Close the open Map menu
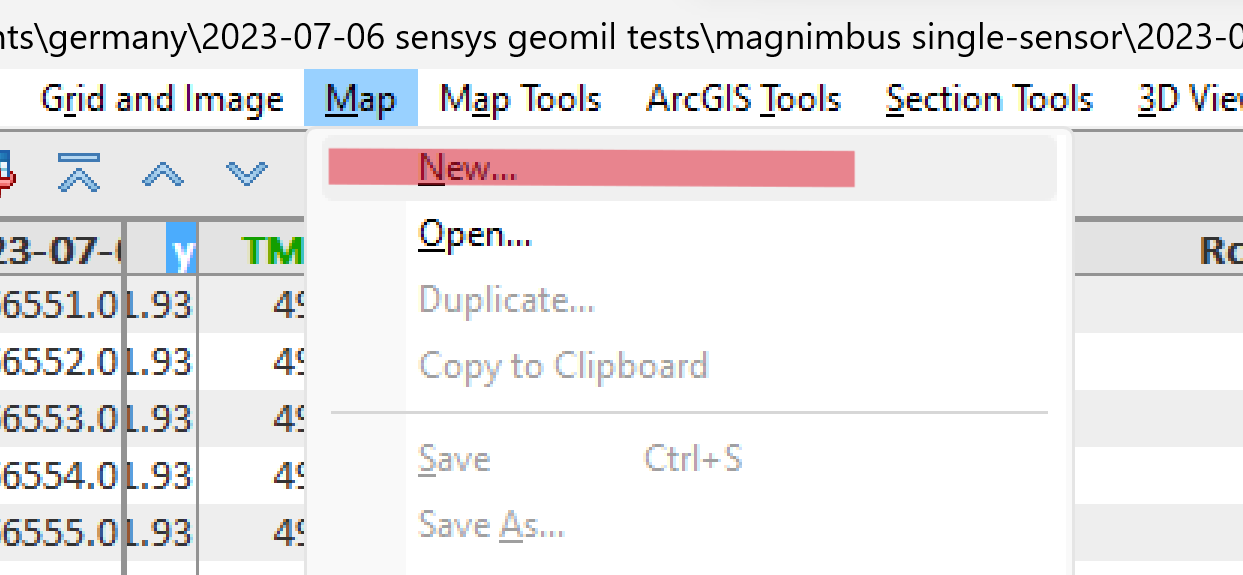 (x=361, y=99)
